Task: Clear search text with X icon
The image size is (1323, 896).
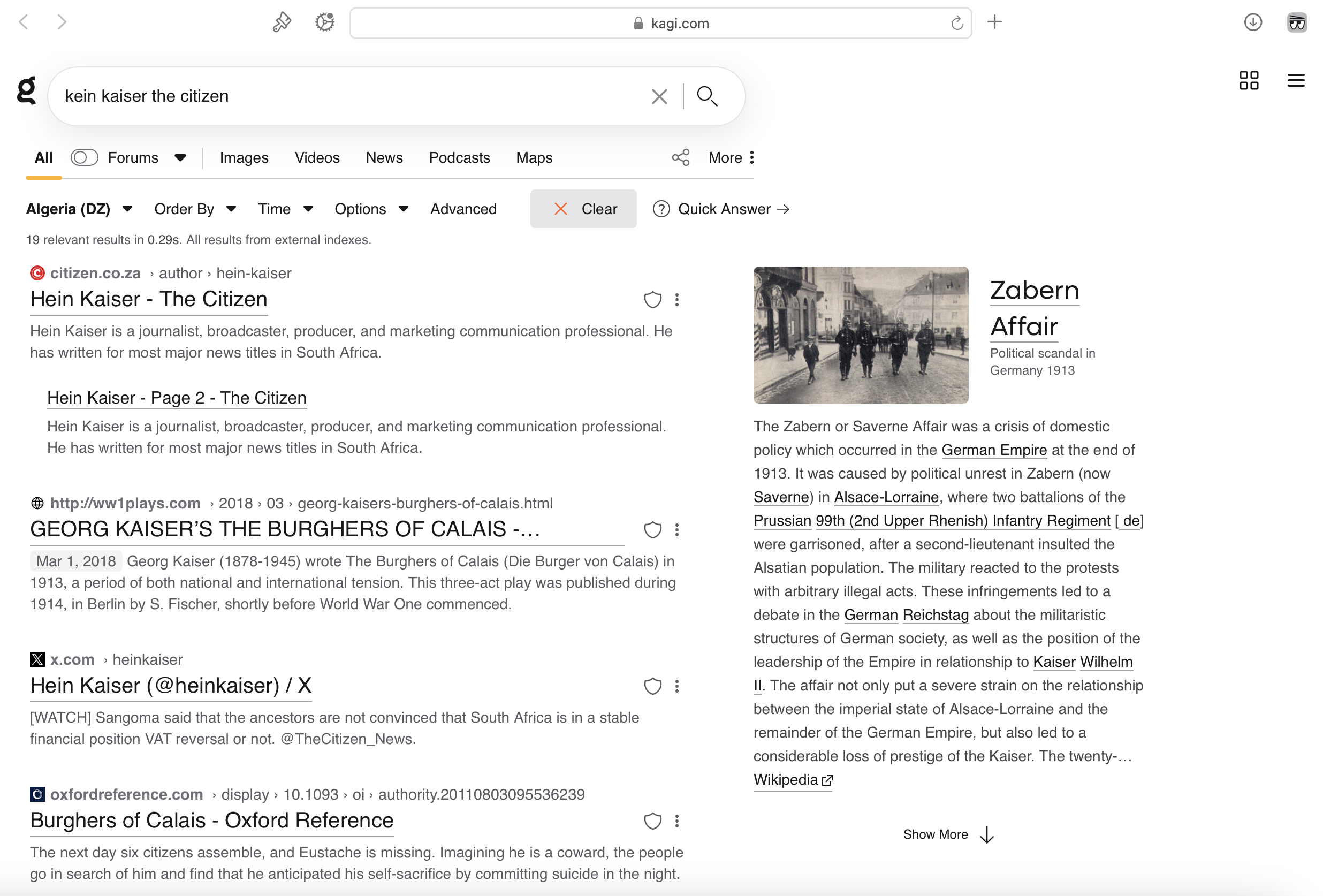Action: [x=659, y=96]
